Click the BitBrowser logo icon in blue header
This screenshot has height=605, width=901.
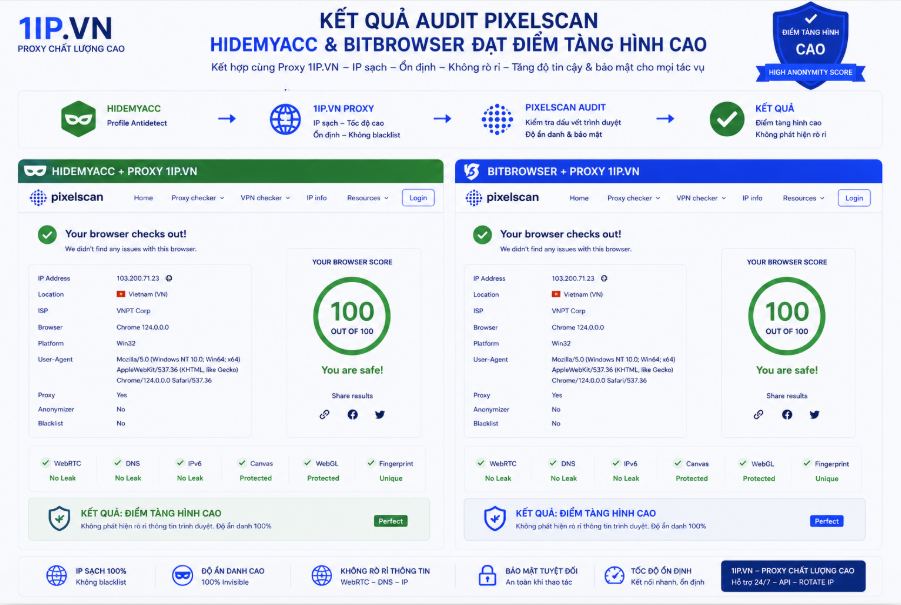tap(471, 171)
